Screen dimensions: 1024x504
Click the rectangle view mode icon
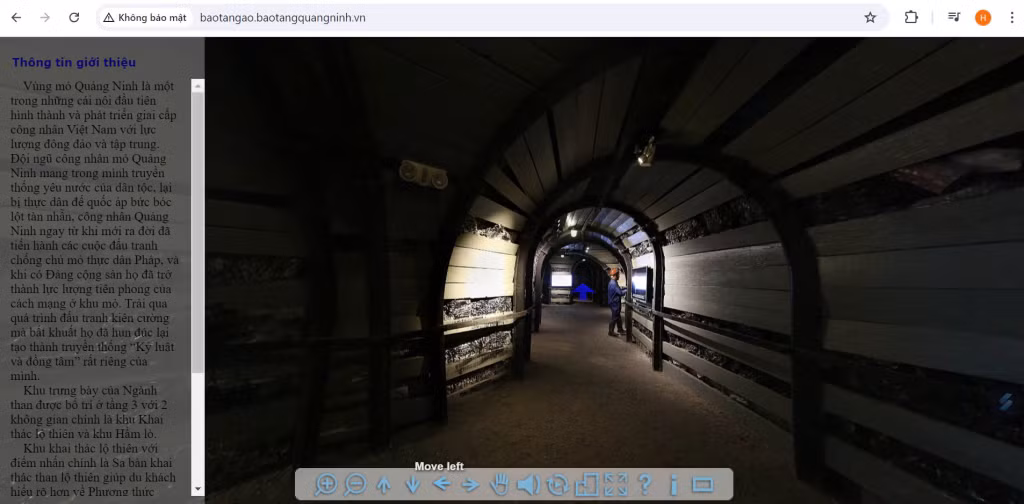coord(703,484)
